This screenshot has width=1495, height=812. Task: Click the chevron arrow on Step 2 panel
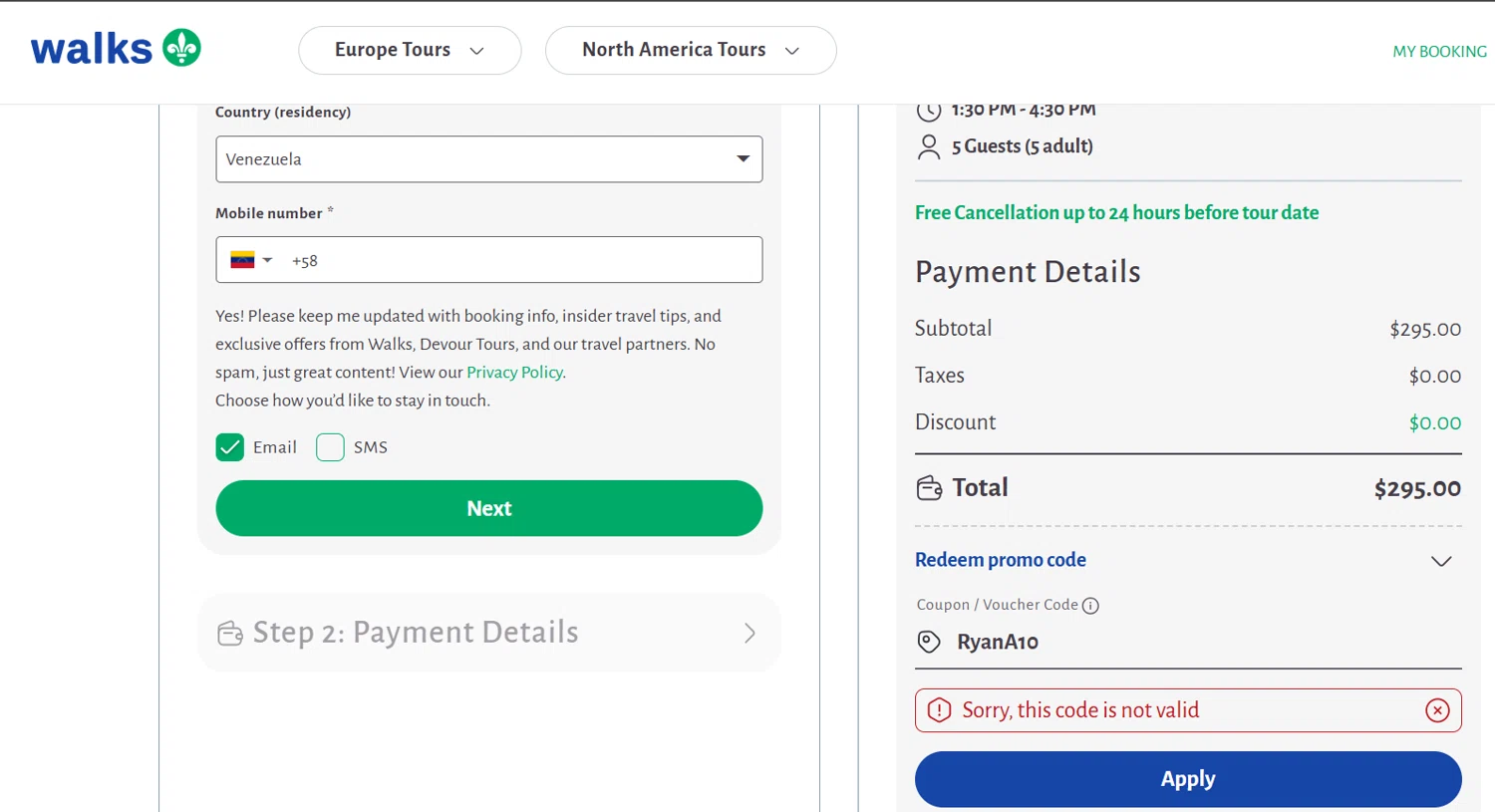coord(750,634)
